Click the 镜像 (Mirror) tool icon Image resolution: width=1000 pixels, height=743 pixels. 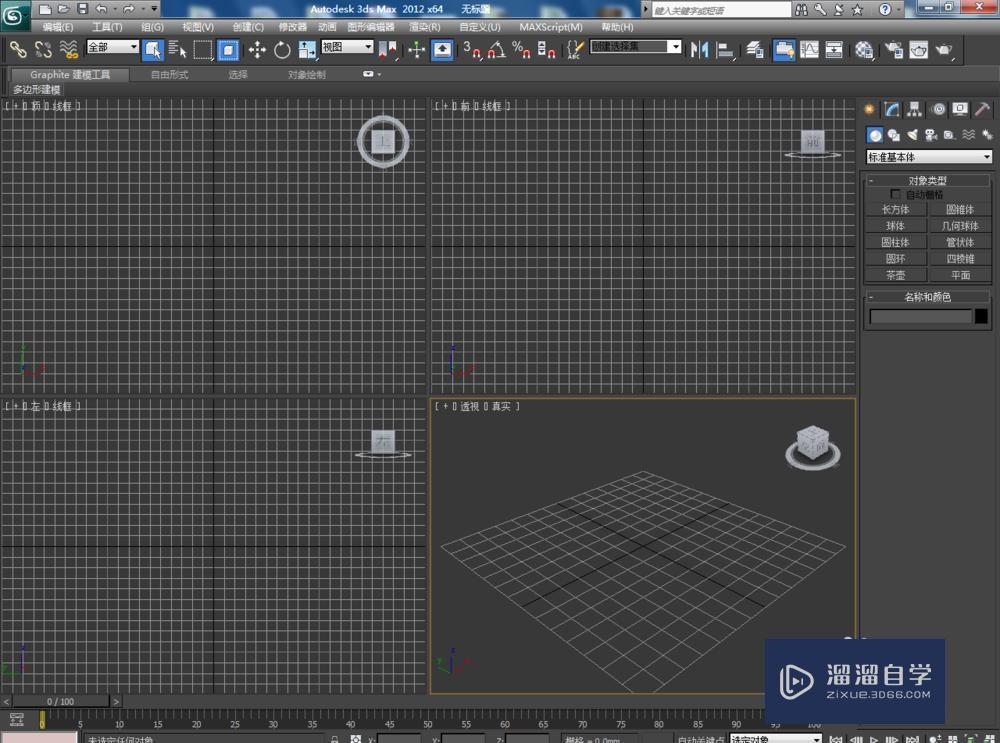[x=697, y=50]
